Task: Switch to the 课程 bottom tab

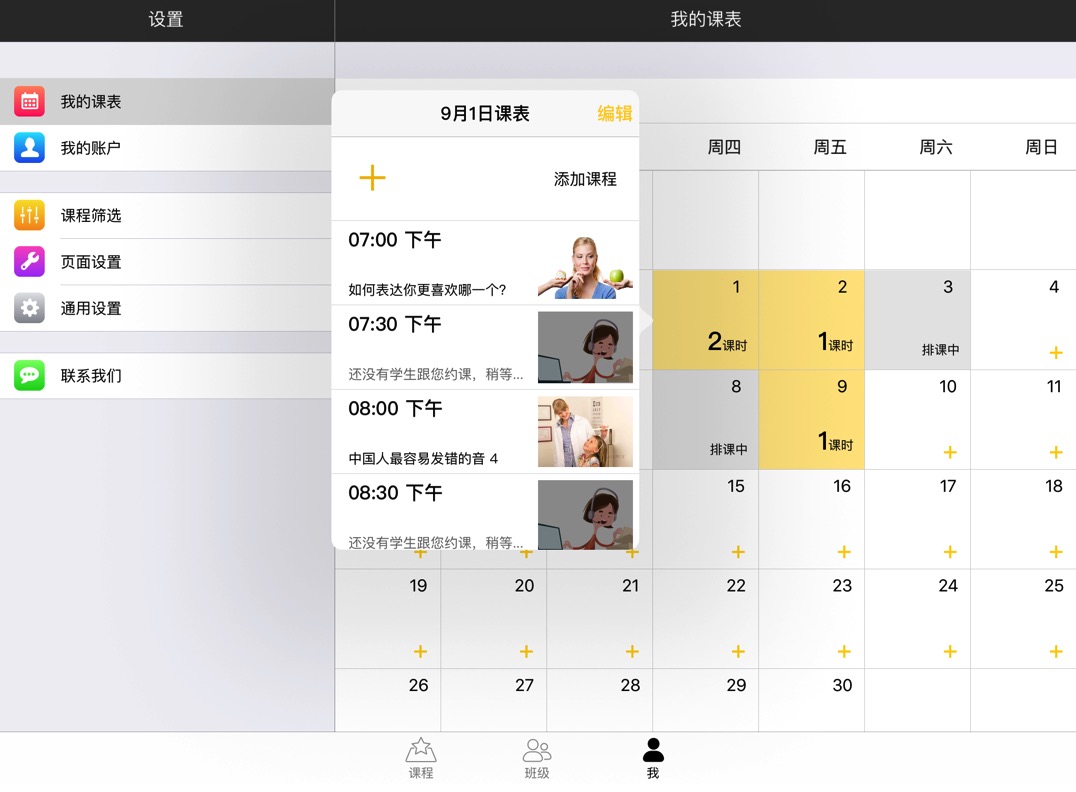Action: point(421,758)
